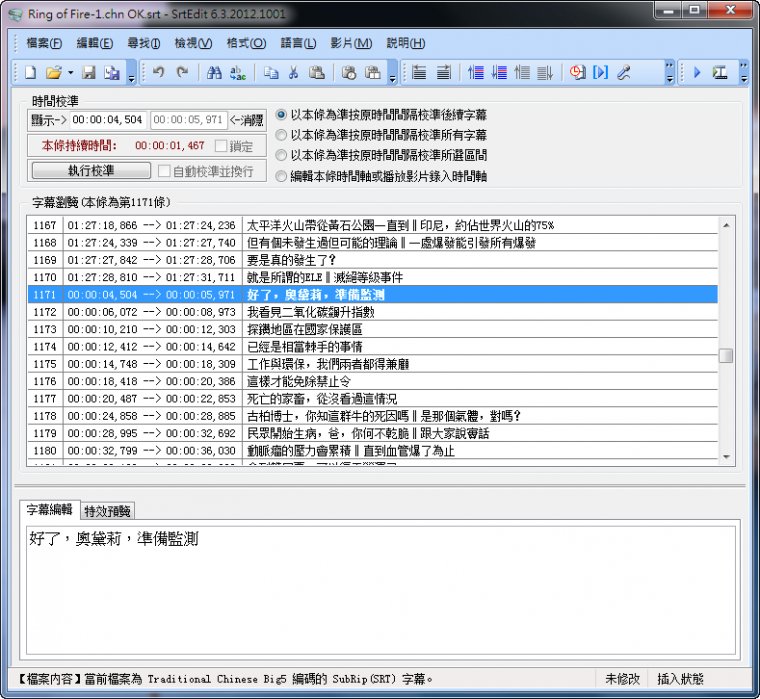Open Find with the binoculars icon
This screenshot has width=760, height=699.
214,73
